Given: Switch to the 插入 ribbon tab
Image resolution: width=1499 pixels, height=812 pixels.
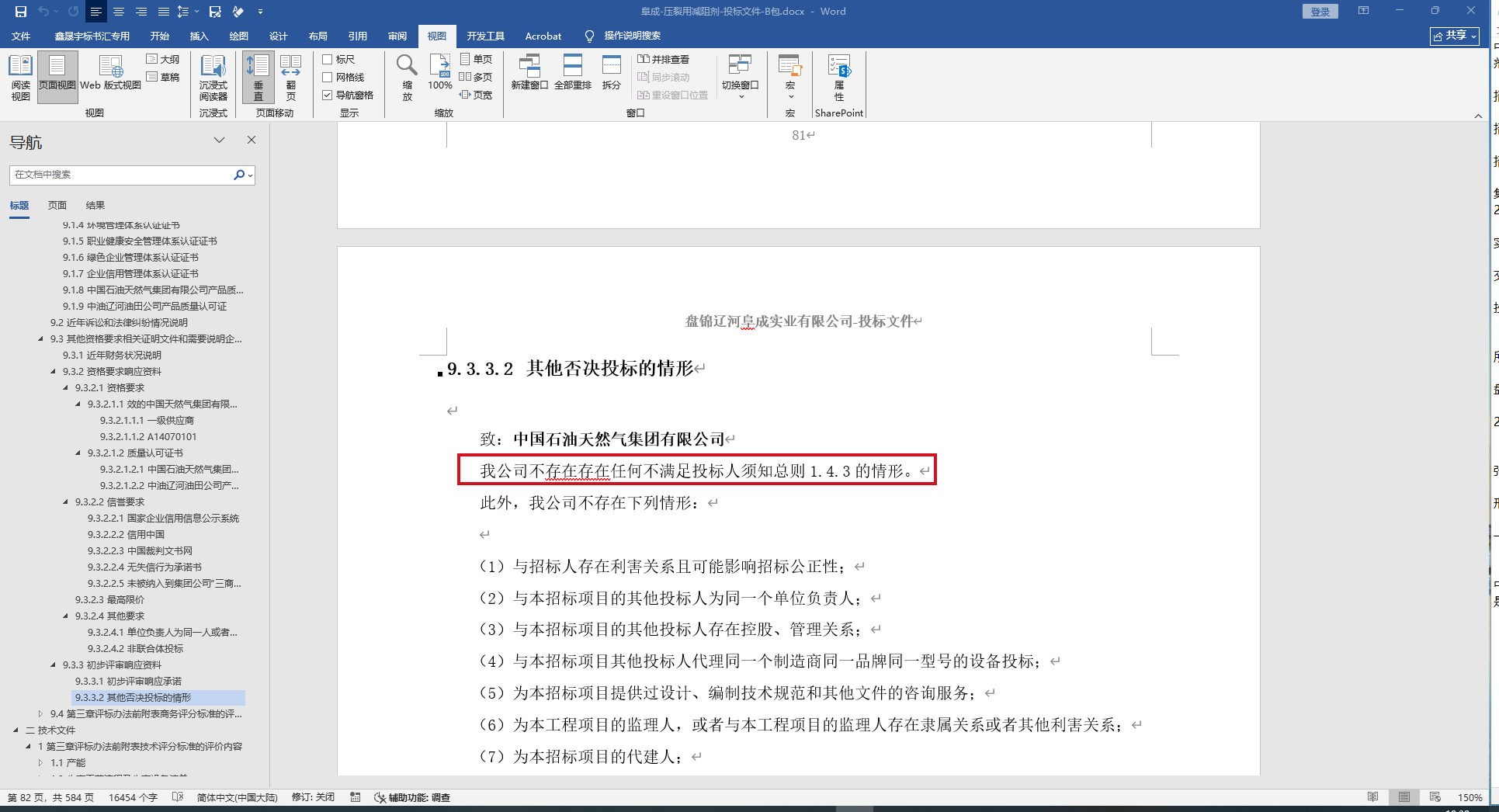Looking at the screenshot, I should coord(200,36).
